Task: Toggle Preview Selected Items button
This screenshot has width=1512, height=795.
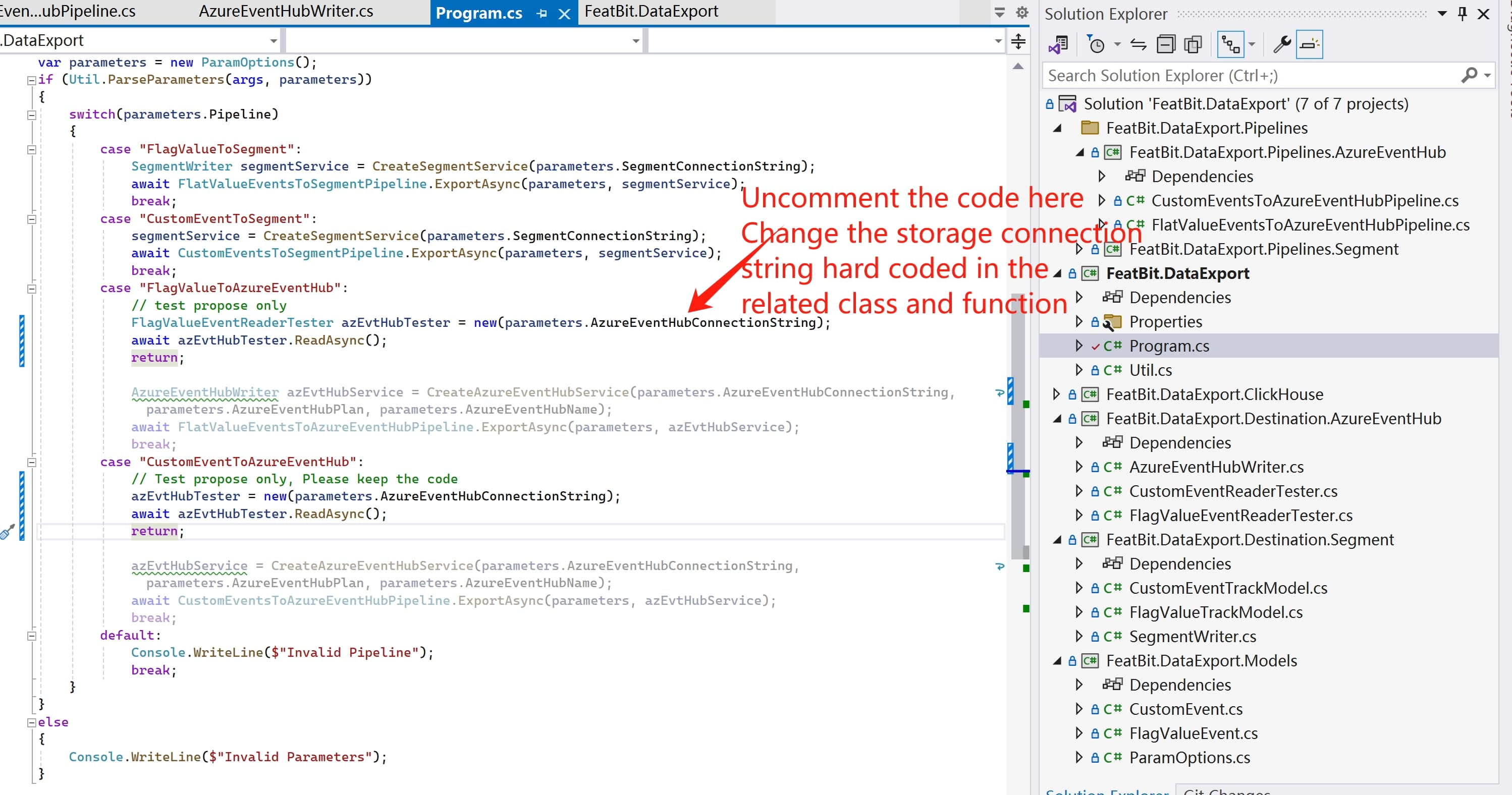Action: [x=1310, y=44]
